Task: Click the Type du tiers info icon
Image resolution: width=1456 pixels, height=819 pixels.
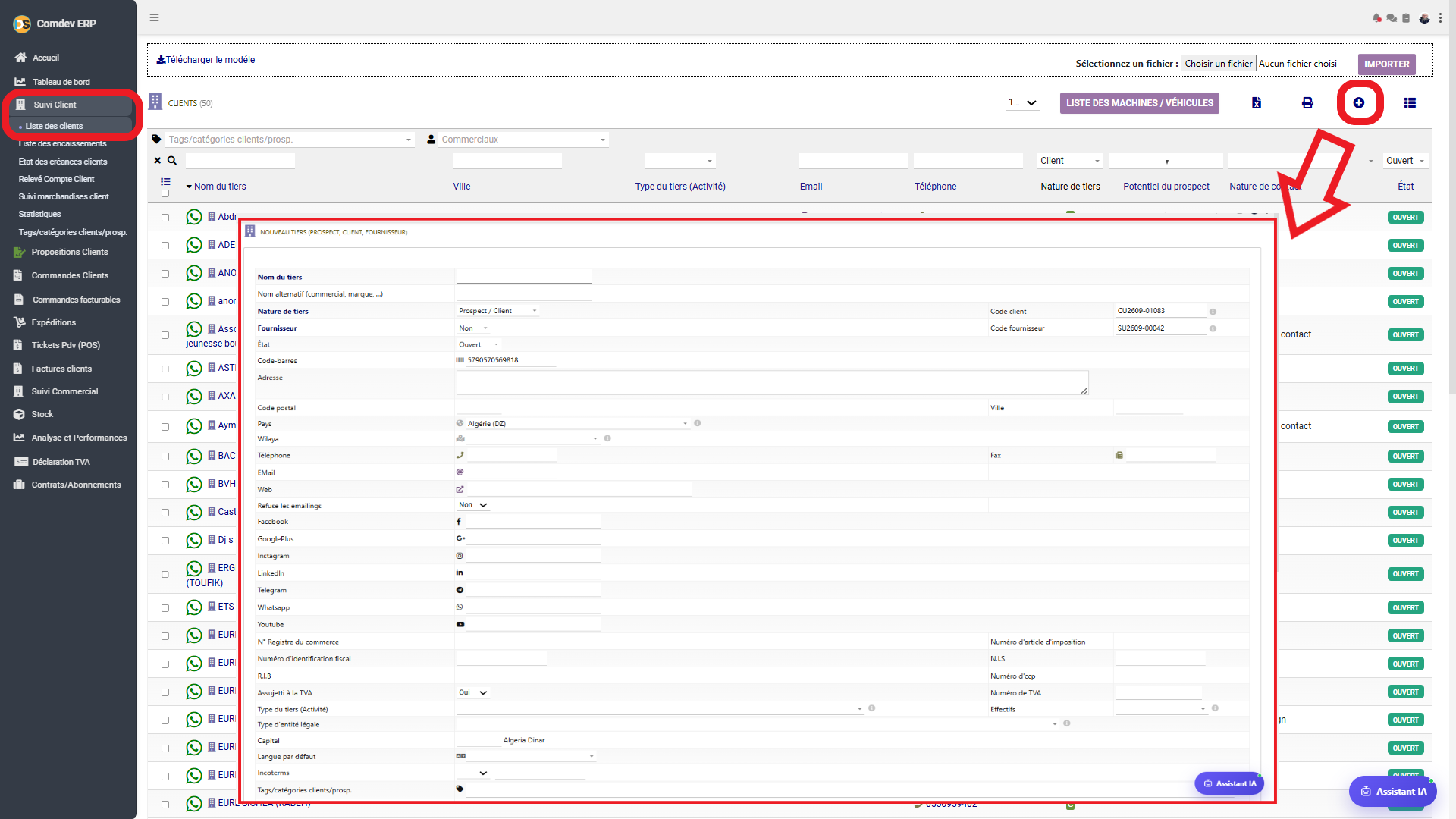Action: pos(871,708)
